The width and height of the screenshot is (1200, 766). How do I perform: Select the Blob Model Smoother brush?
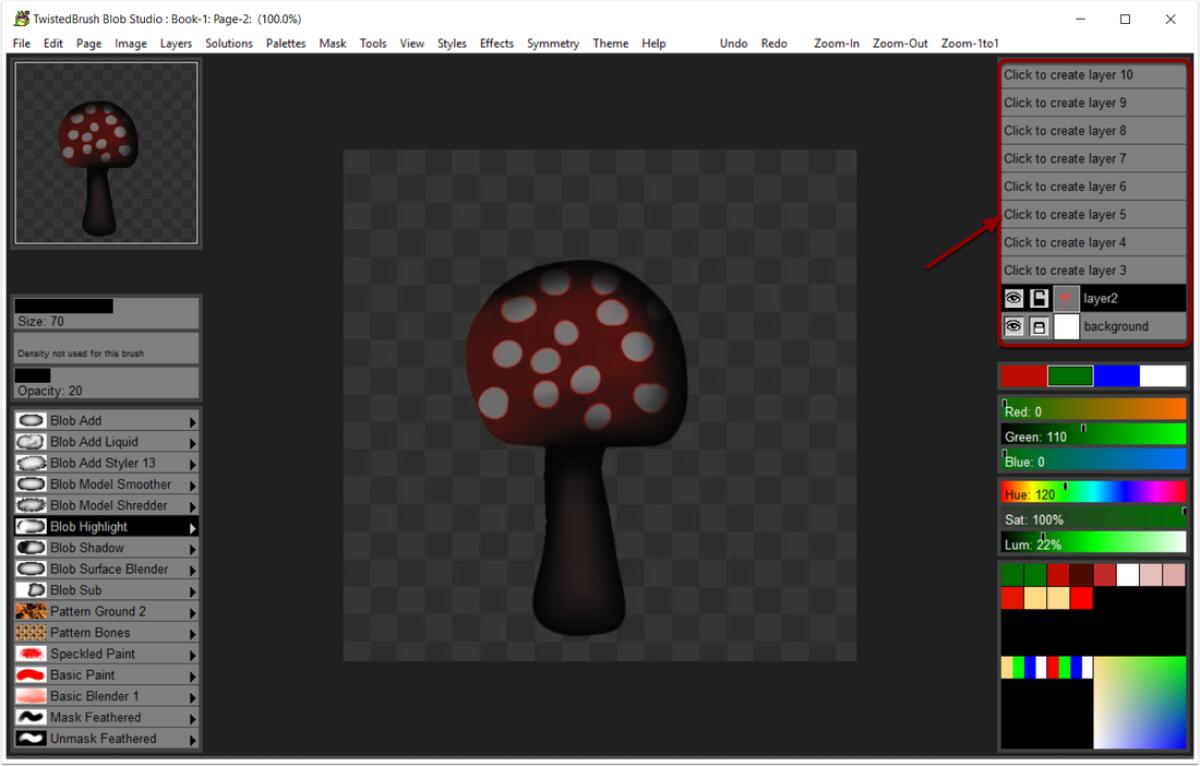(x=90, y=484)
